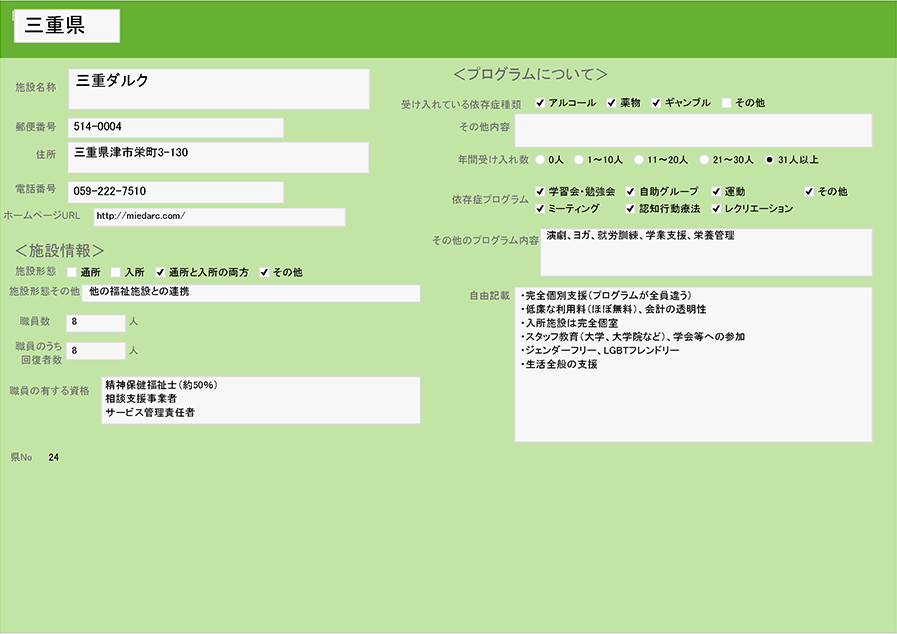Select the 0人 radio button
The width and height of the screenshot is (897, 634).
(541, 159)
